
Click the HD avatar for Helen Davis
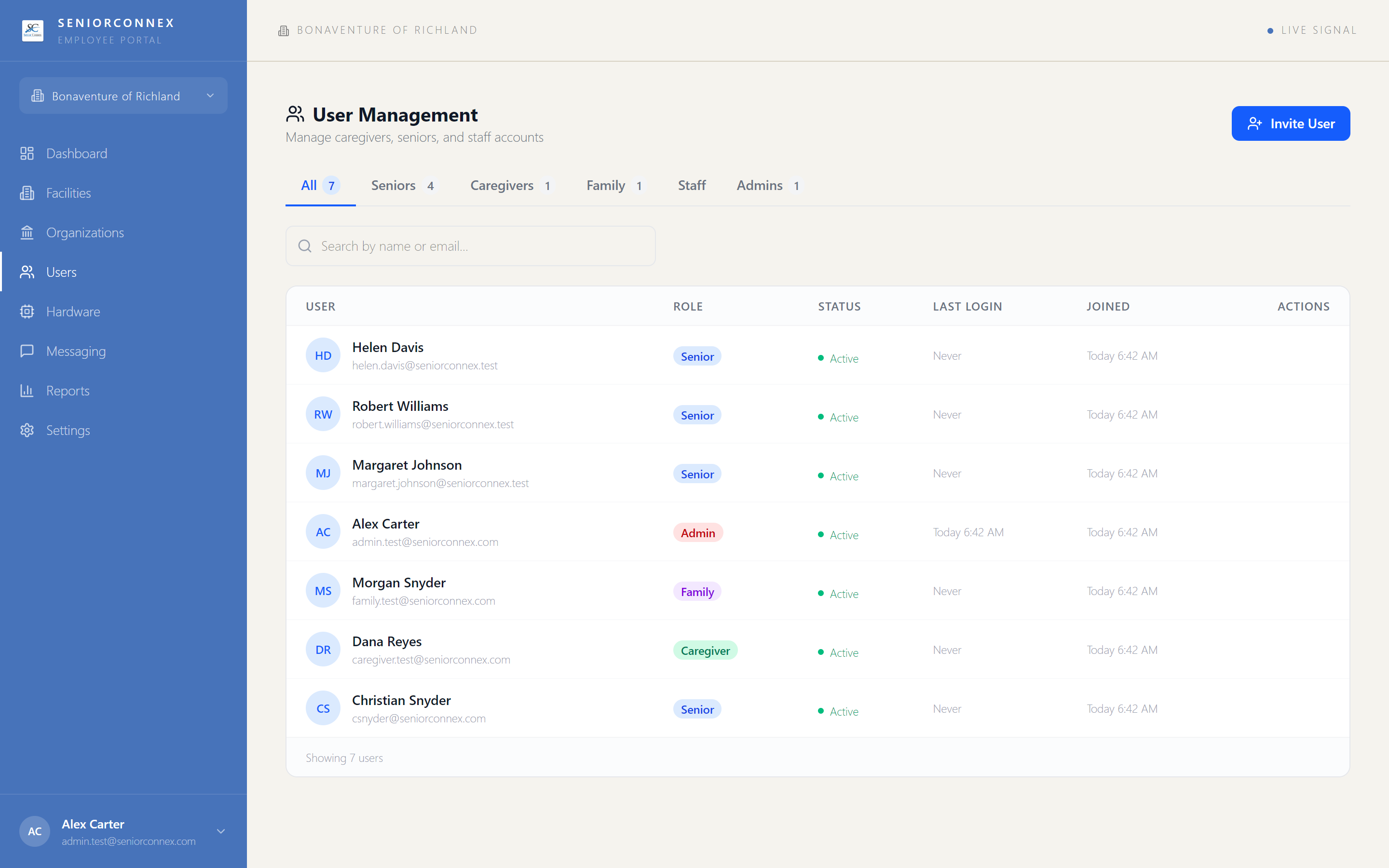tap(323, 355)
